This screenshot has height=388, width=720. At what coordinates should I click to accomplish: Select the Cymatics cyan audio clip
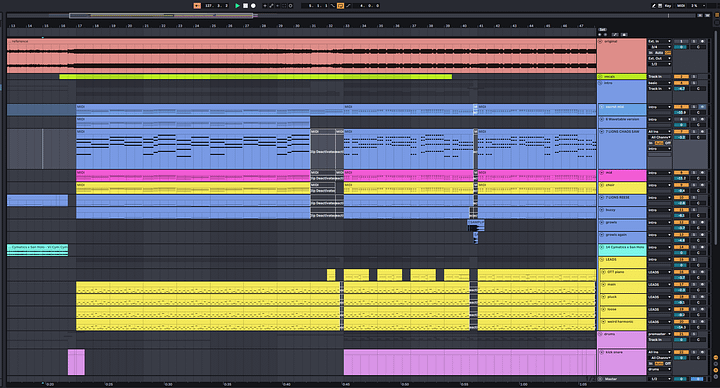(x=37, y=250)
